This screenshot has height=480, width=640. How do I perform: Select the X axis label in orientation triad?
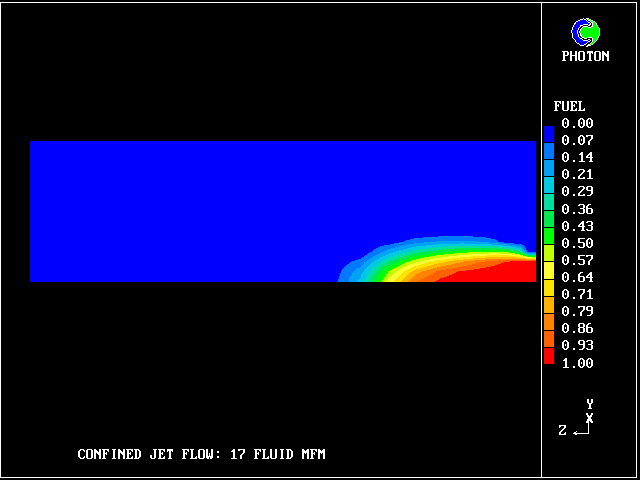[x=590, y=417]
